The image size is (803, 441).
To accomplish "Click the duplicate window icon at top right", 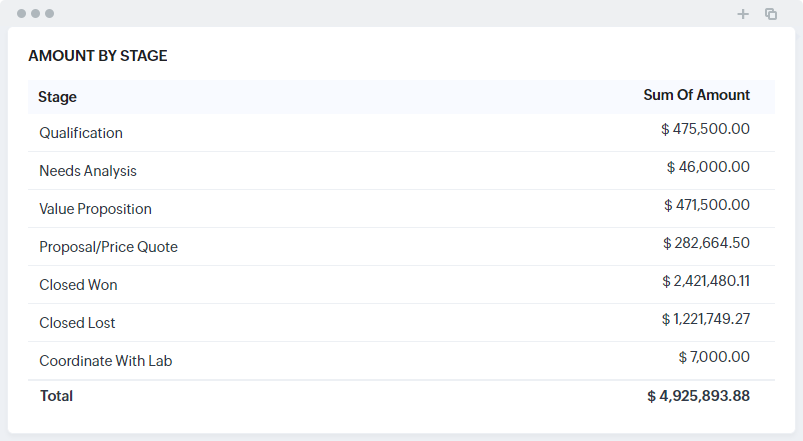I will 771,14.
